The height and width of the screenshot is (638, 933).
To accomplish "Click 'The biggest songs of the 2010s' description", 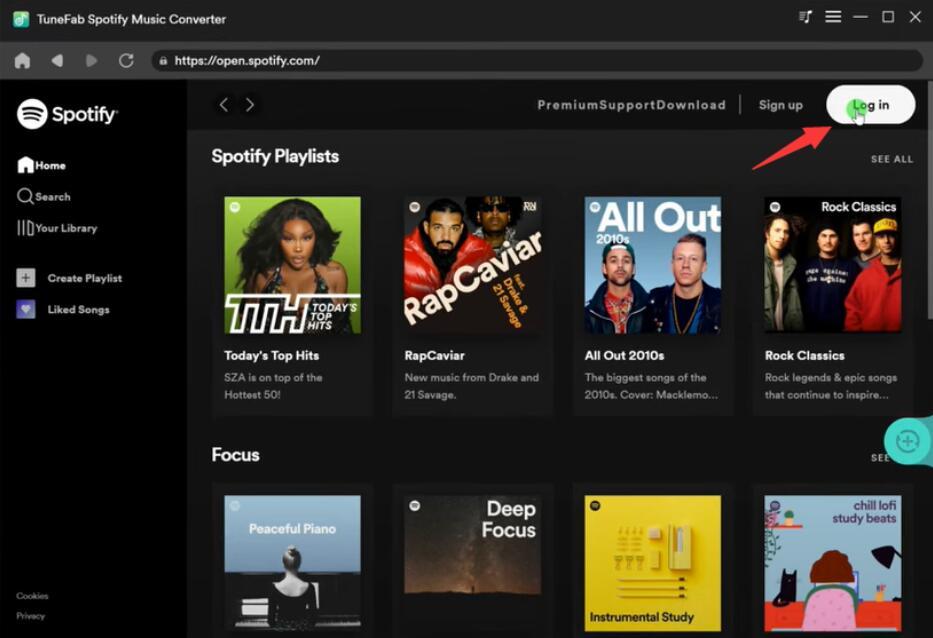I will [651, 386].
